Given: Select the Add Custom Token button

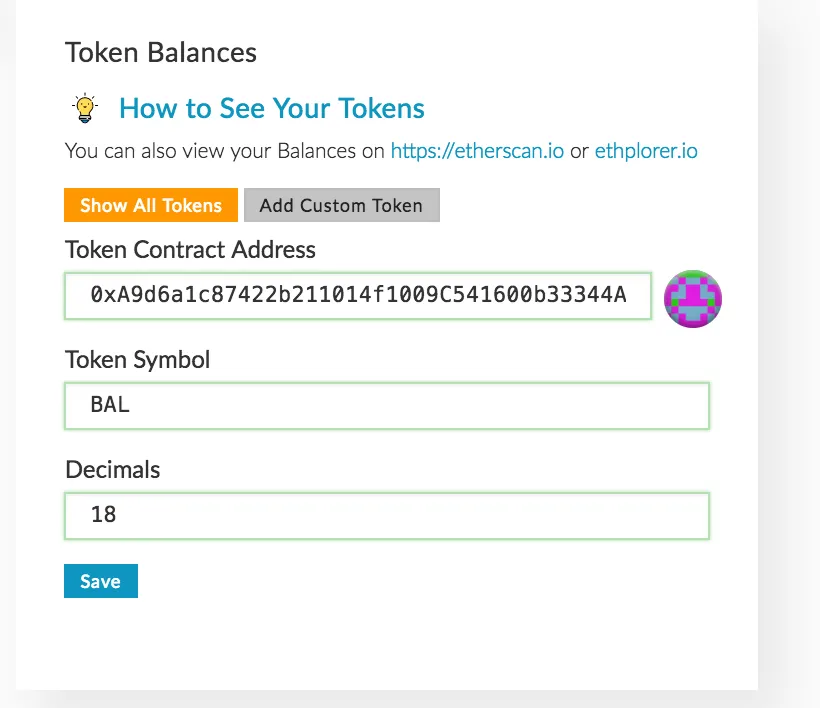Looking at the screenshot, I should pos(341,205).
